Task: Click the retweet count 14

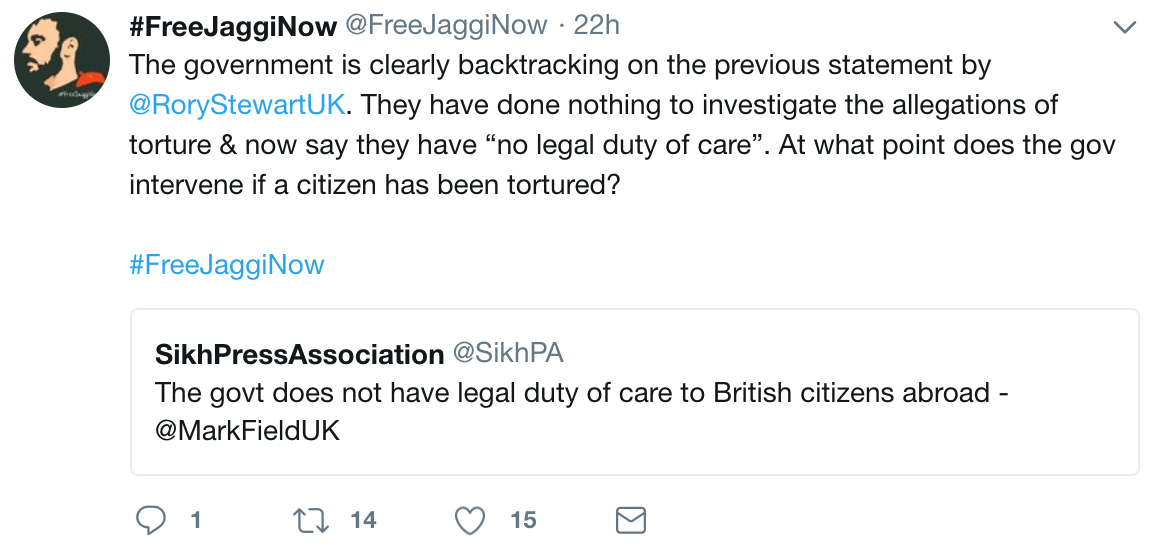Action: pyautogui.click(x=363, y=520)
